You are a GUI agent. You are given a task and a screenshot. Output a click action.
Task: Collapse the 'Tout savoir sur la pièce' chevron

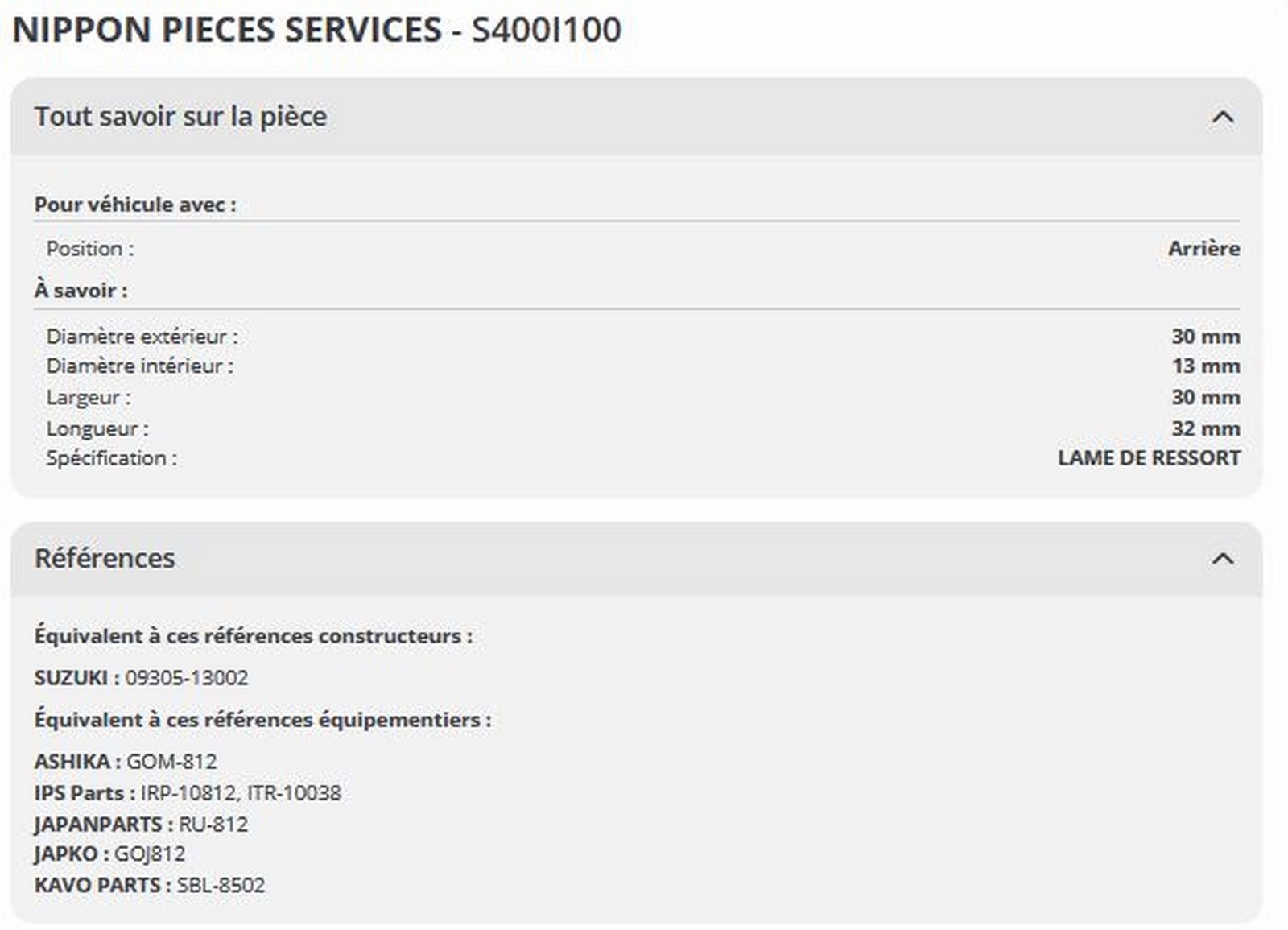pos(1222,118)
